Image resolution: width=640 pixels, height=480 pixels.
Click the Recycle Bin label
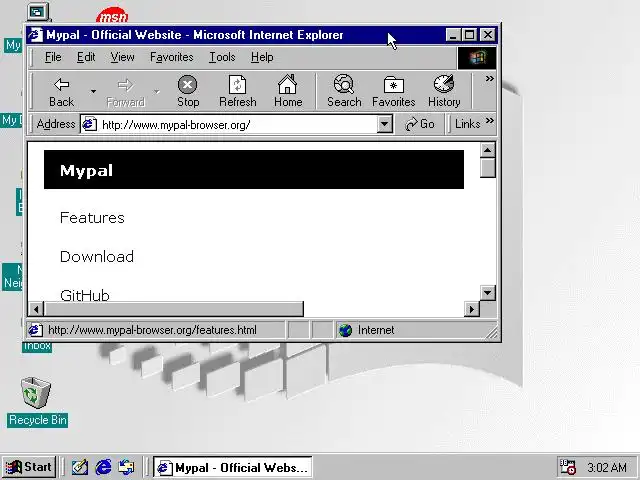tap(38, 420)
